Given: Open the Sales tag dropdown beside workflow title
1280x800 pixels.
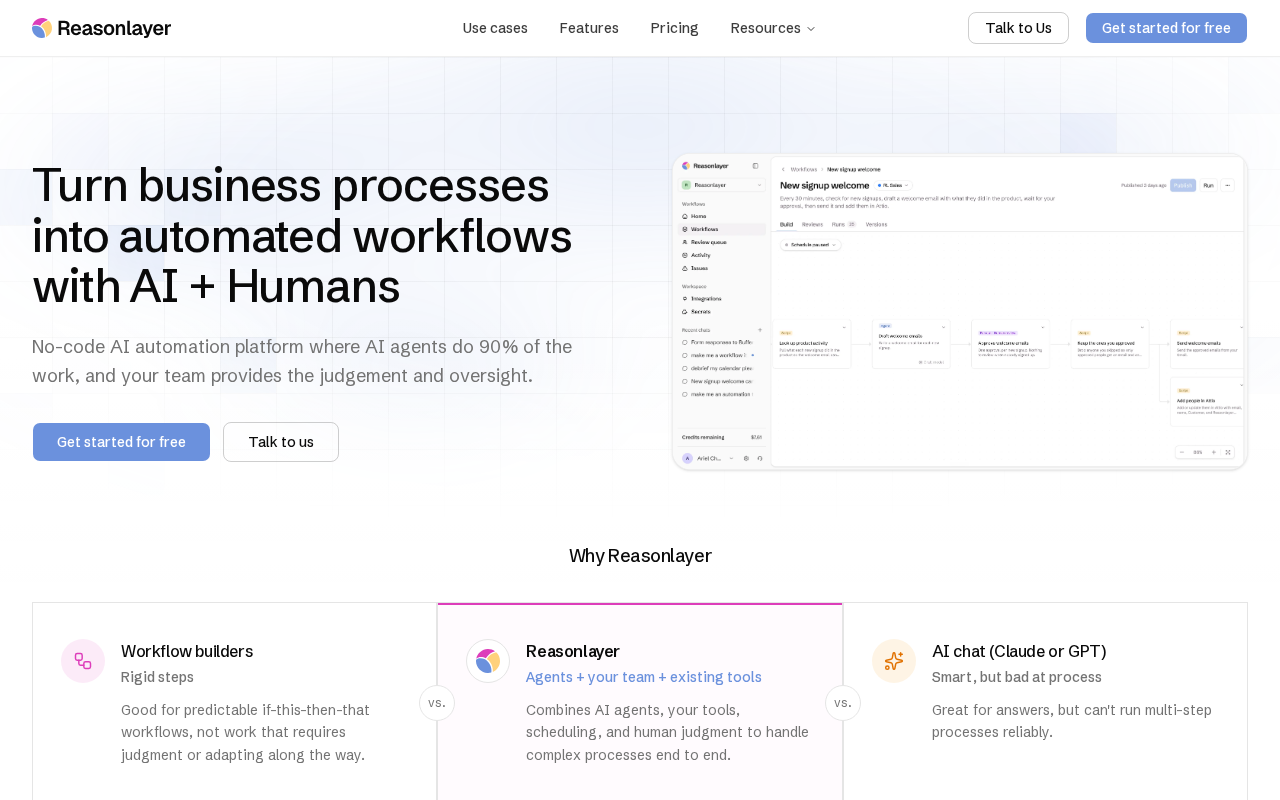Looking at the screenshot, I should point(894,185).
